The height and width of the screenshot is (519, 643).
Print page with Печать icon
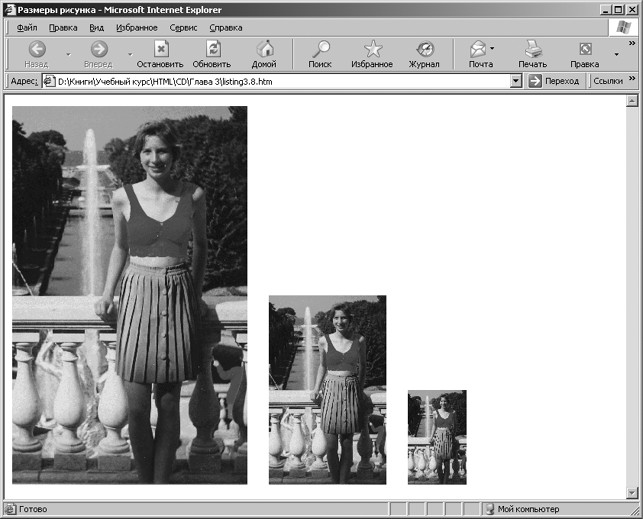[532, 49]
